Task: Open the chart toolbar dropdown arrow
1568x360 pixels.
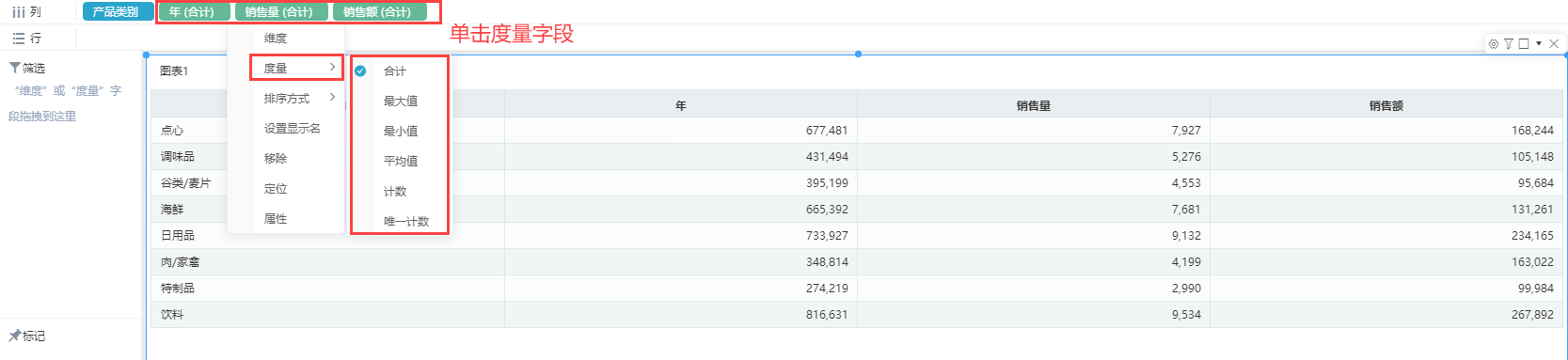Action: 1539,44
